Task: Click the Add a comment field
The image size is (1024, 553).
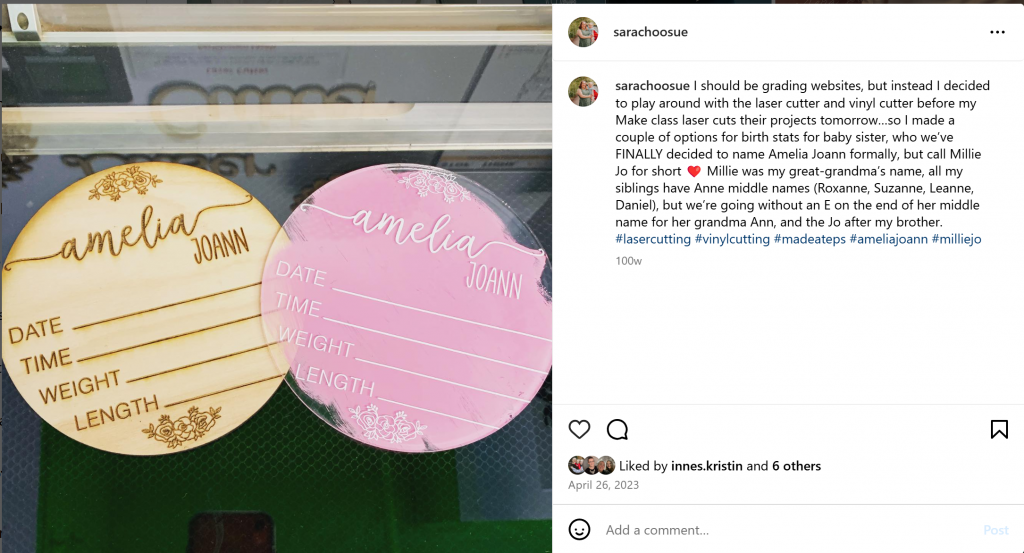Action: (x=784, y=530)
